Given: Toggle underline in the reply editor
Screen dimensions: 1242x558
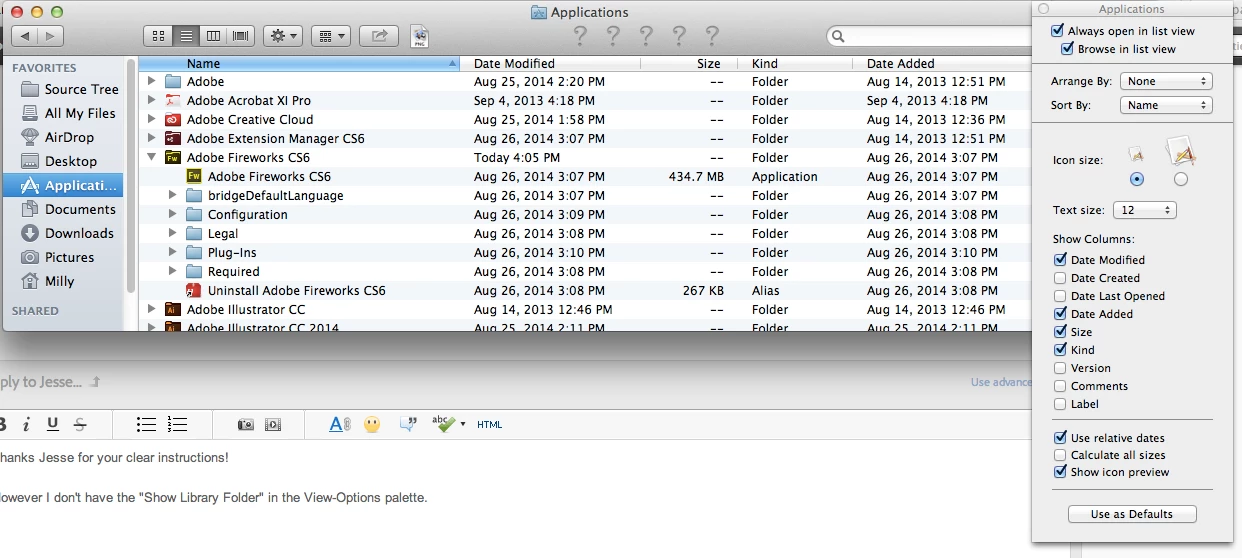Looking at the screenshot, I should click(x=53, y=424).
